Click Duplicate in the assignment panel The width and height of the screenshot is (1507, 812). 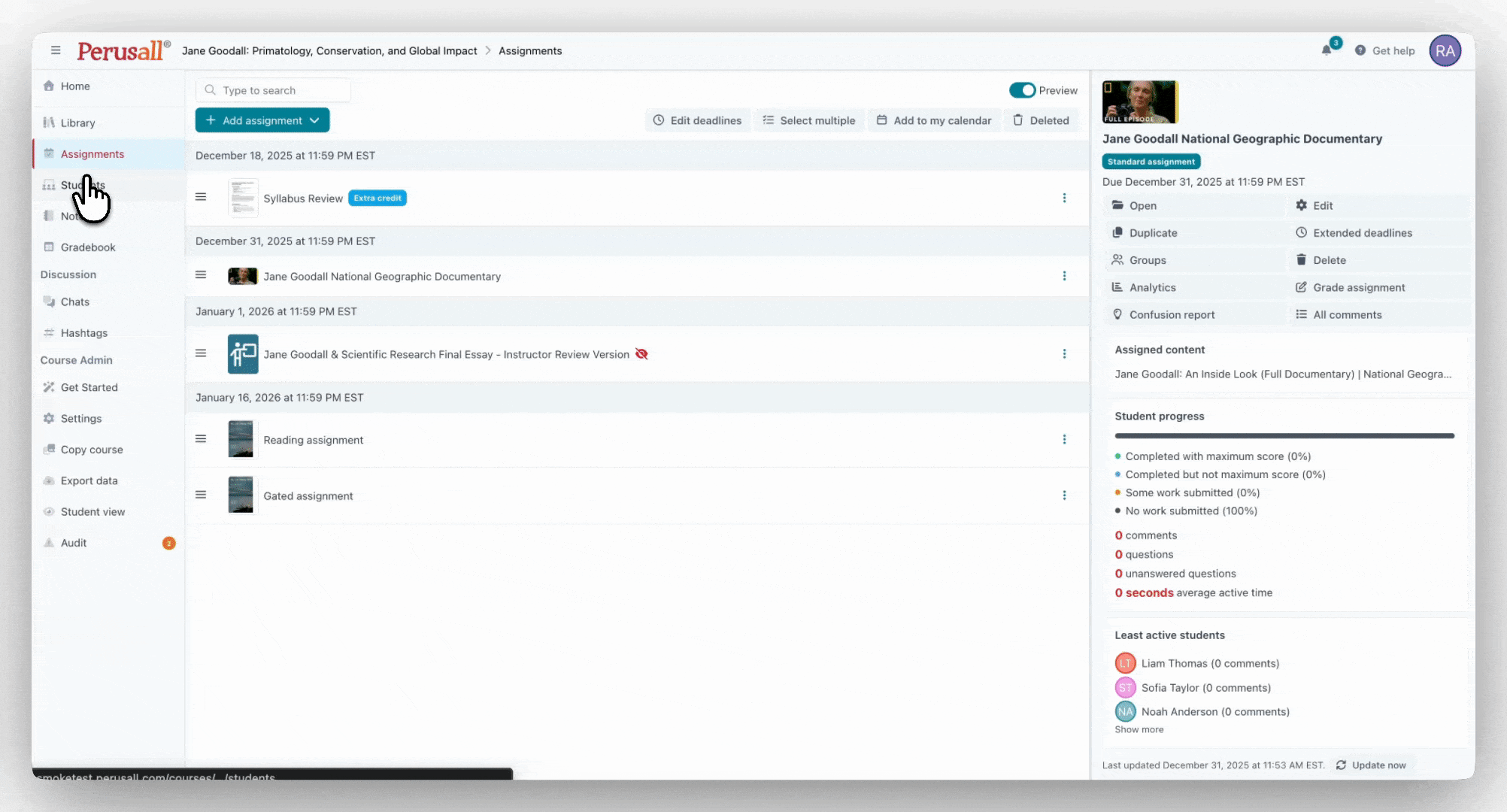point(1194,233)
